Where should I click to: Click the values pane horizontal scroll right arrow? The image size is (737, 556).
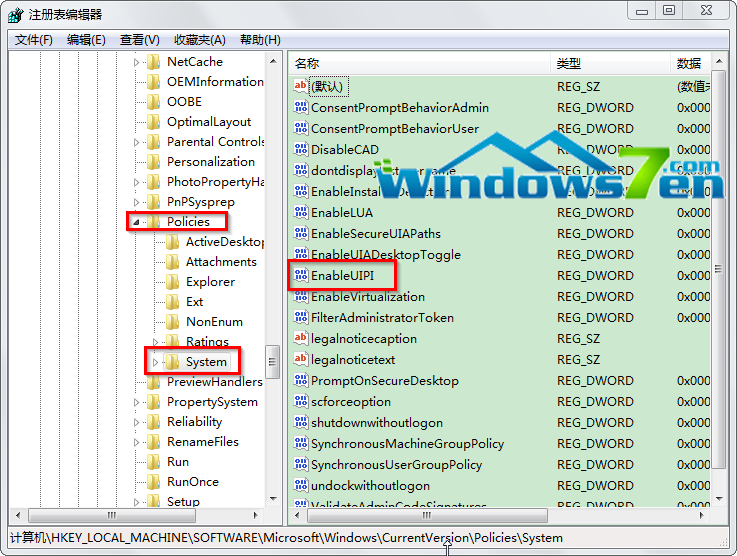(x=701, y=515)
